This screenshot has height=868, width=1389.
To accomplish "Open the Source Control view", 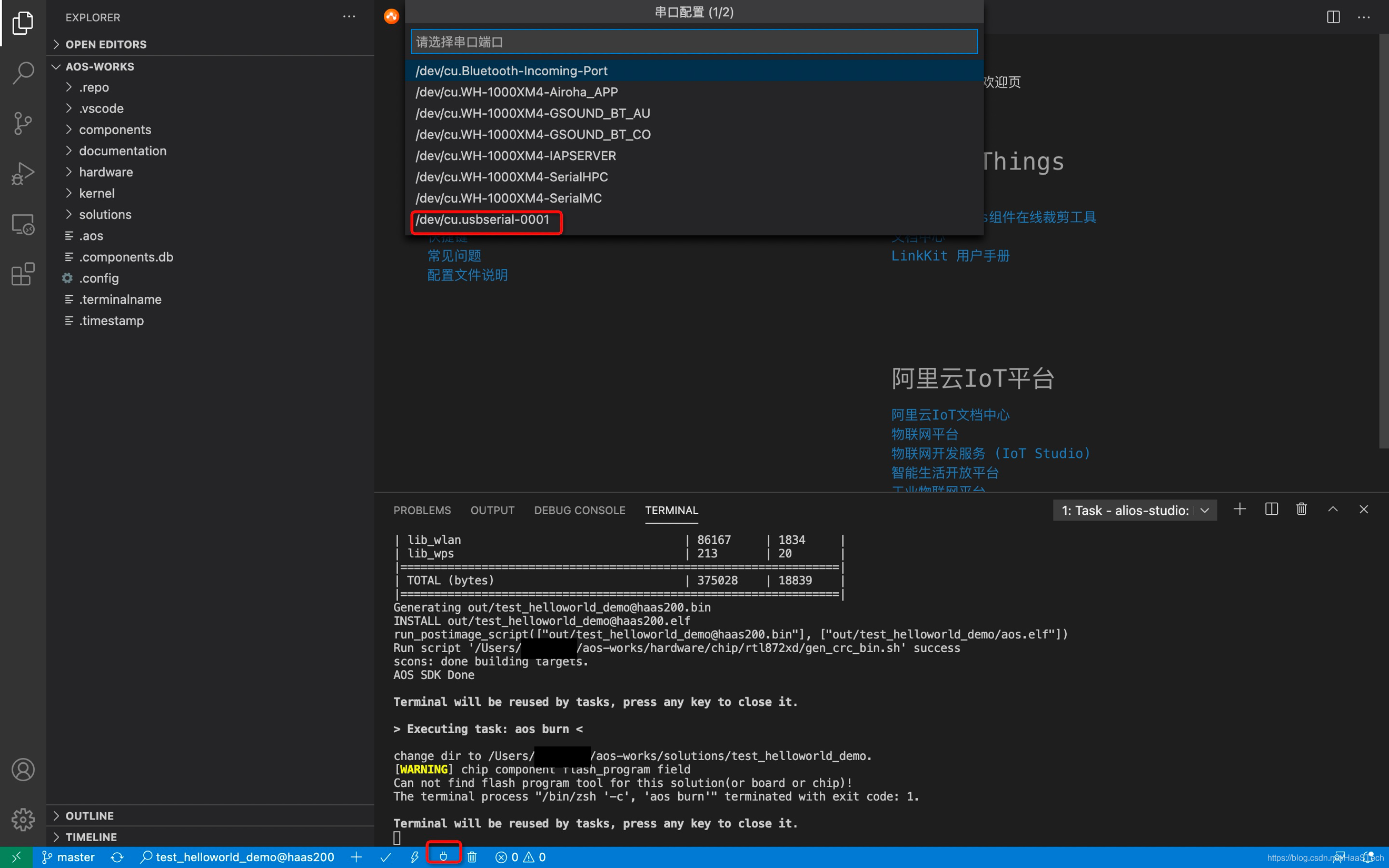I will click(x=23, y=123).
